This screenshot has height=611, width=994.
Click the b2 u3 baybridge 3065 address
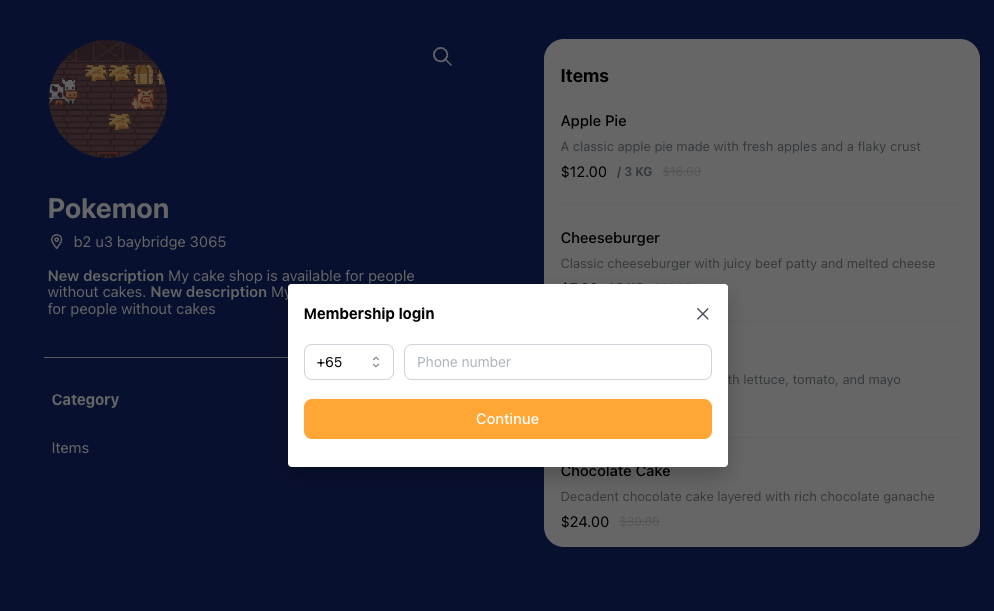pyautogui.click(x=150, y=241)
